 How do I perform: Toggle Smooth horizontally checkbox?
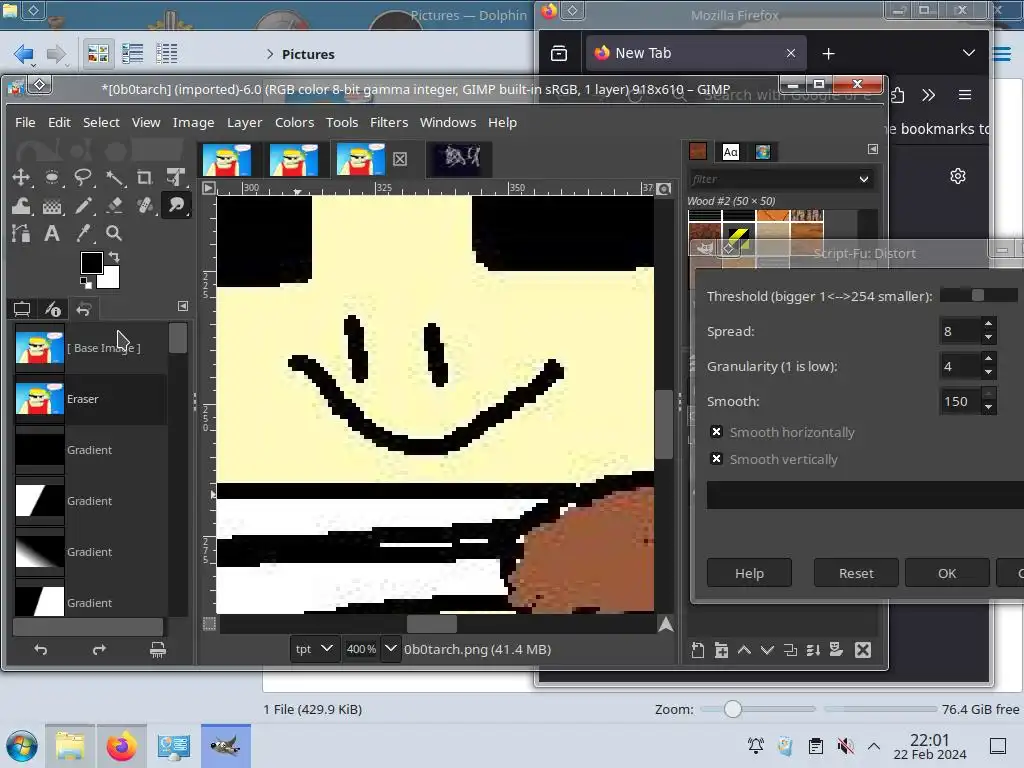pos(716,432)
